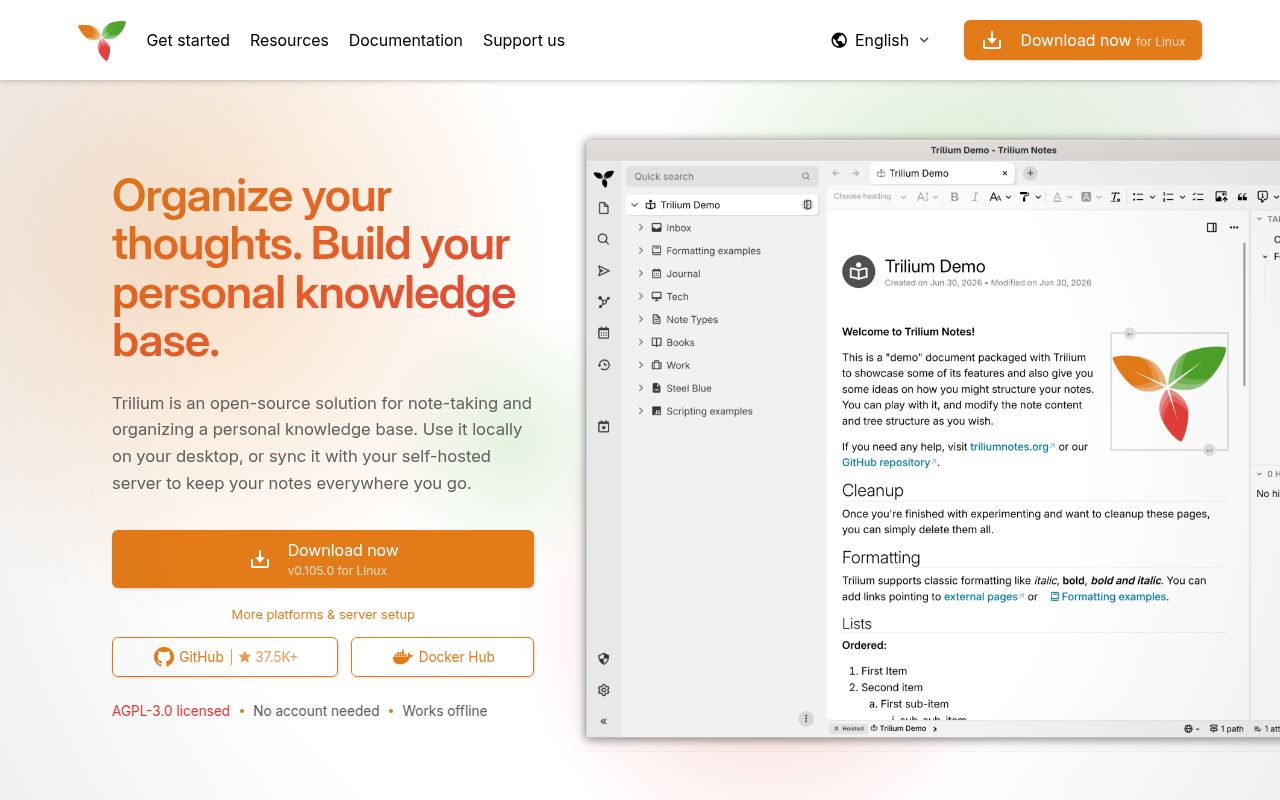The image size is (1280, 800).
Task: Open the Get started menu
Action: [188, 40]
